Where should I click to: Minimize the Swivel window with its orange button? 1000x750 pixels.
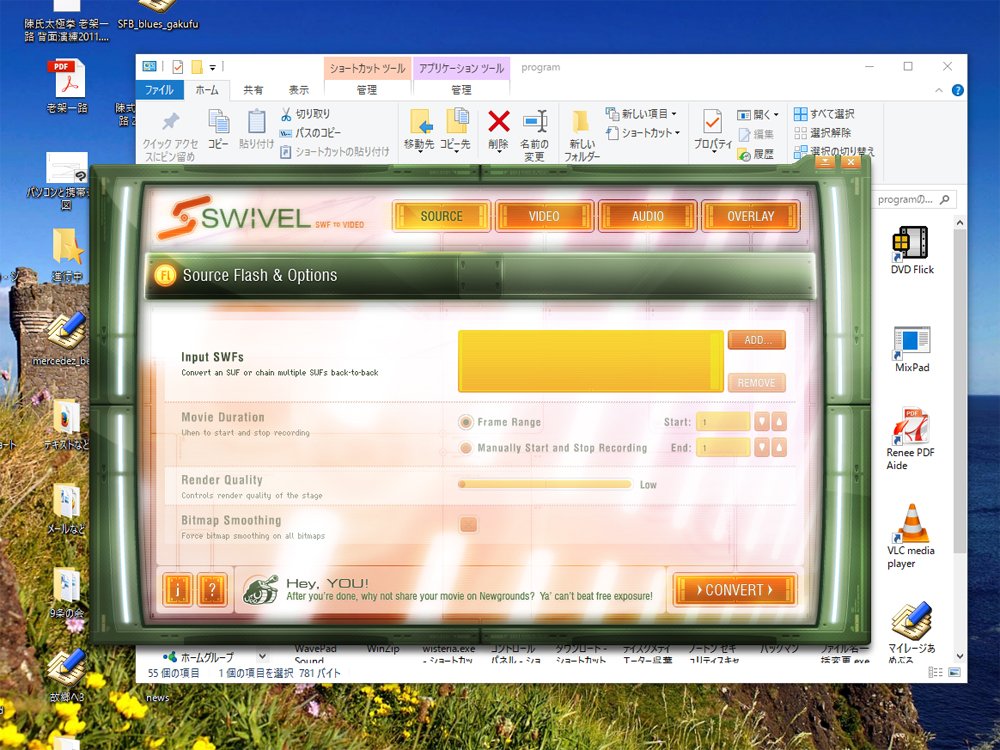click(x=825, y=162)
